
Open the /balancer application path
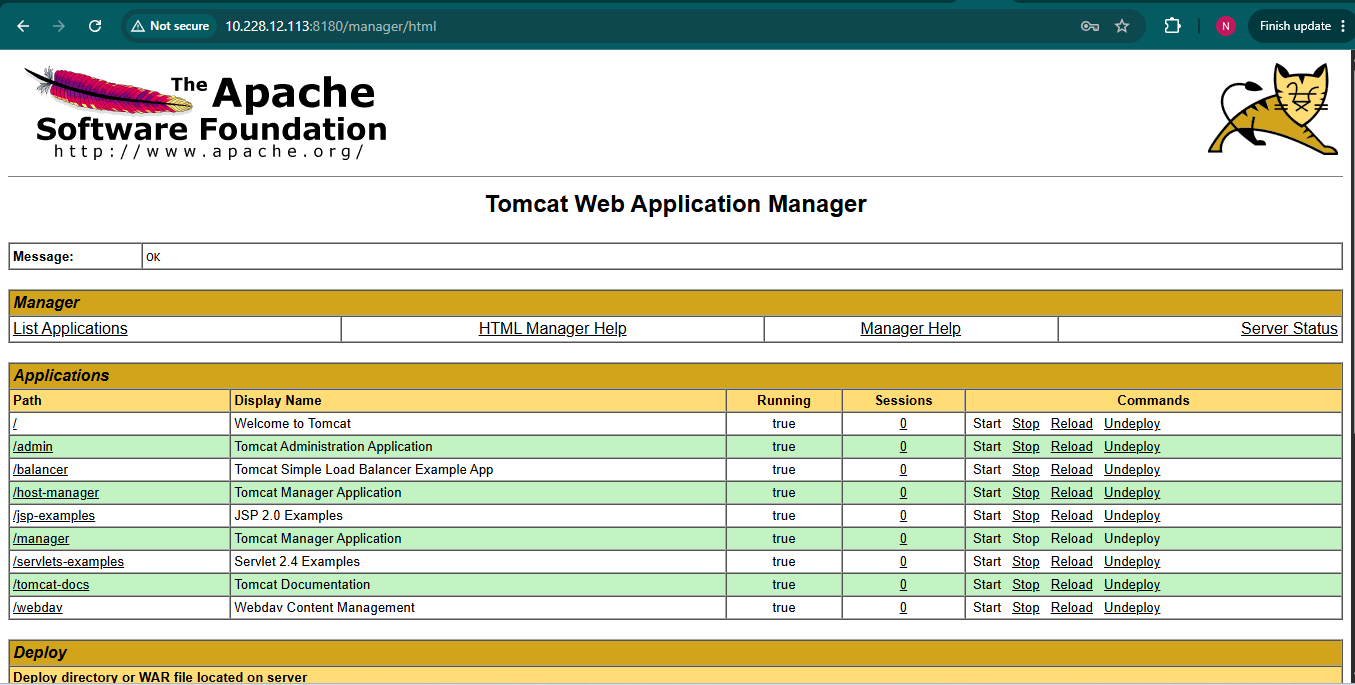[41, 470]
